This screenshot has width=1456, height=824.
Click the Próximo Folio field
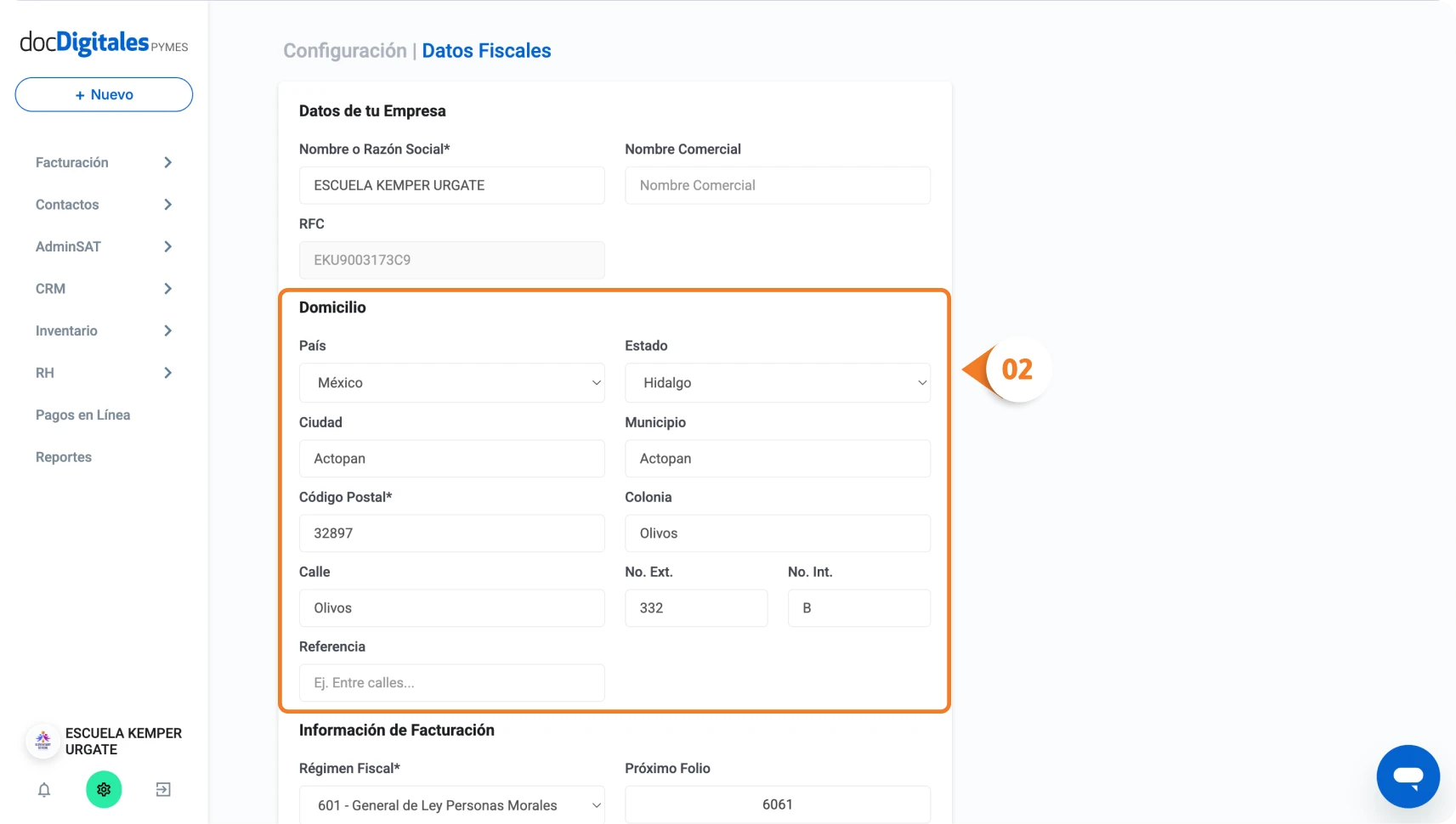pyautogui.click(x=778, y=804)
